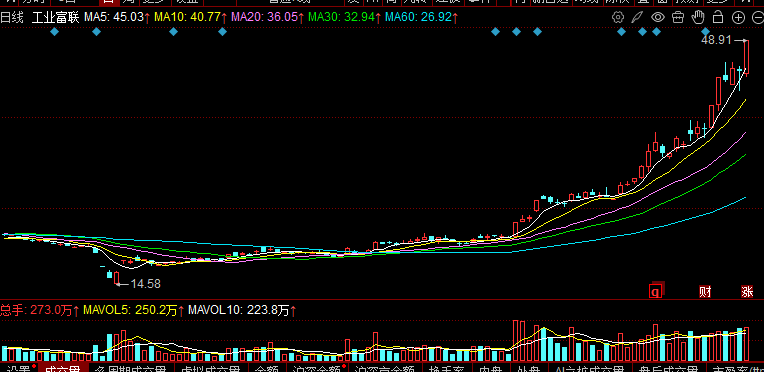Switch to the 多周期成交量 tab
Viewport: 764px width, 372px height.
(130, 368)
